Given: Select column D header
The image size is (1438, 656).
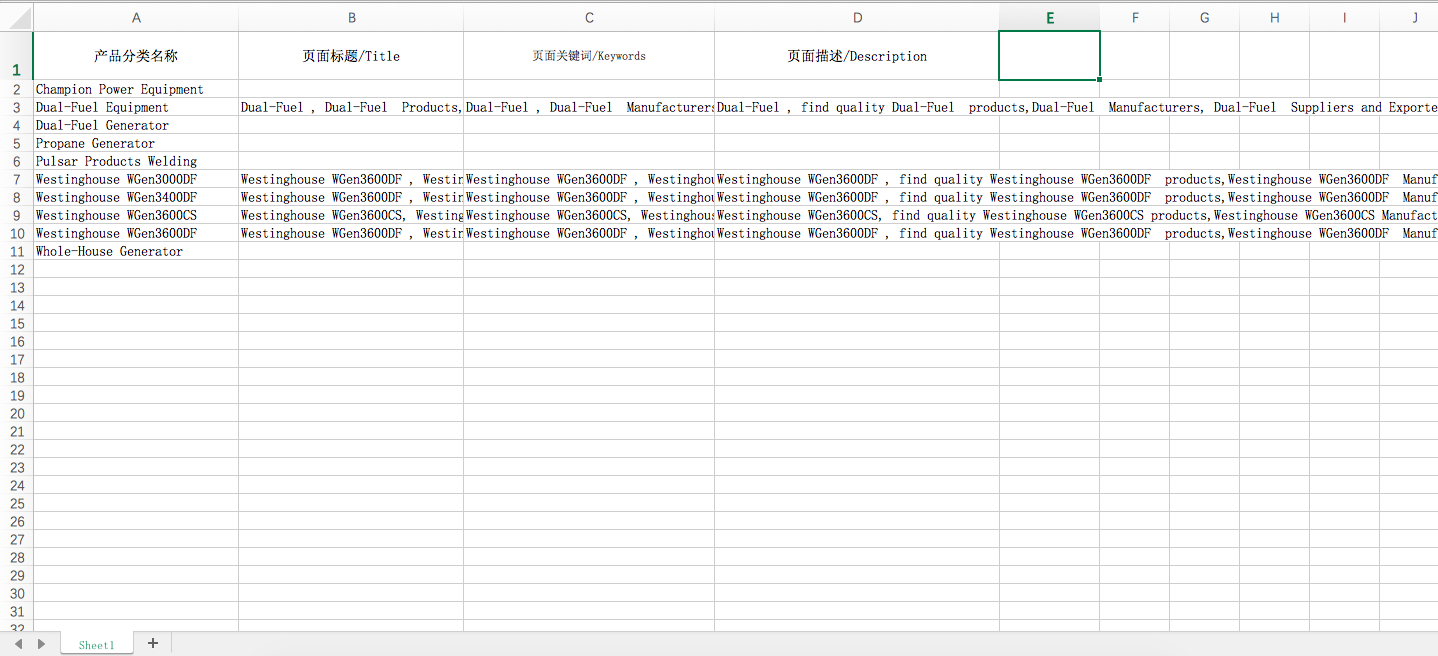Looking at the screenshot, I should click(x=857, y=18).
